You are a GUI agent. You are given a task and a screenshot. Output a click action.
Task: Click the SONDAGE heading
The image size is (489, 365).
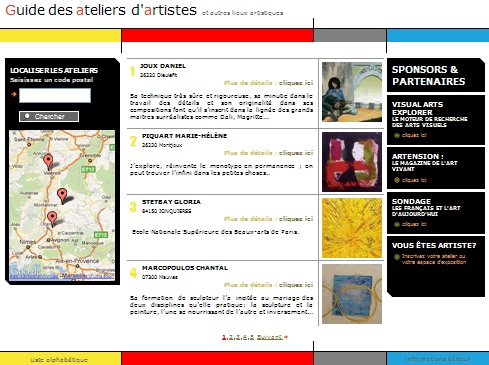(x=411, y=201)
